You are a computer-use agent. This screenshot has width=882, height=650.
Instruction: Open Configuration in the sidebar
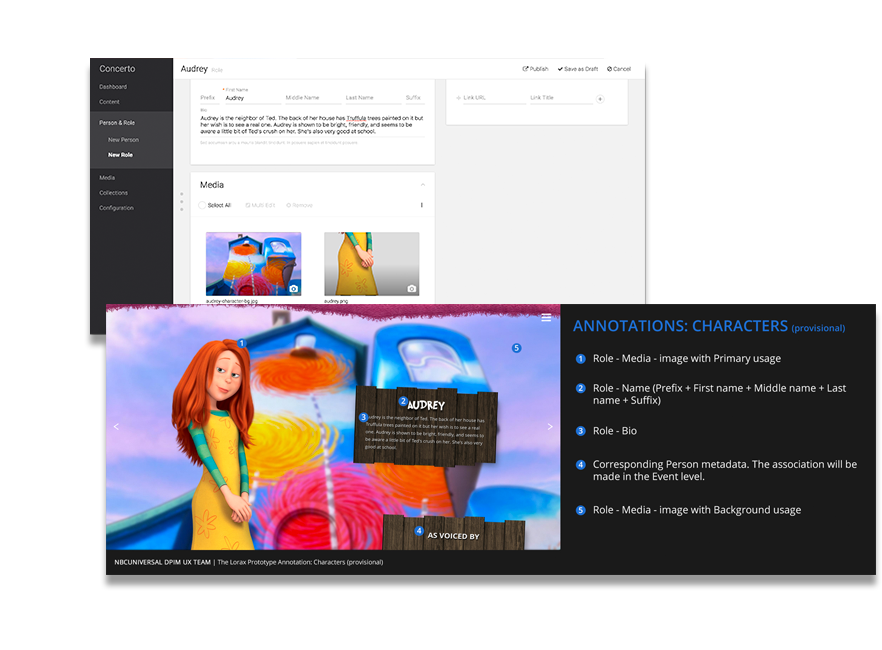[x=116, y=208]
